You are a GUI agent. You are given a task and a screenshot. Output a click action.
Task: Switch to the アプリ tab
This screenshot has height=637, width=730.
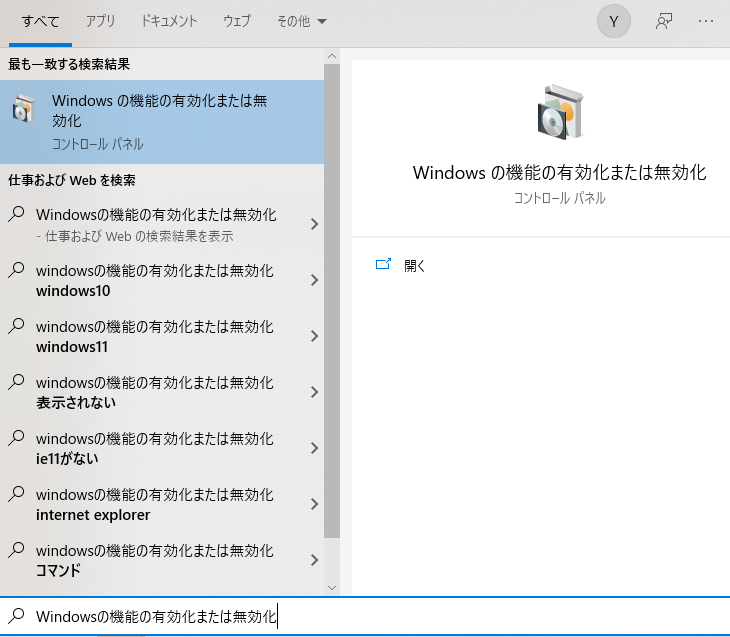coord(100,21)
